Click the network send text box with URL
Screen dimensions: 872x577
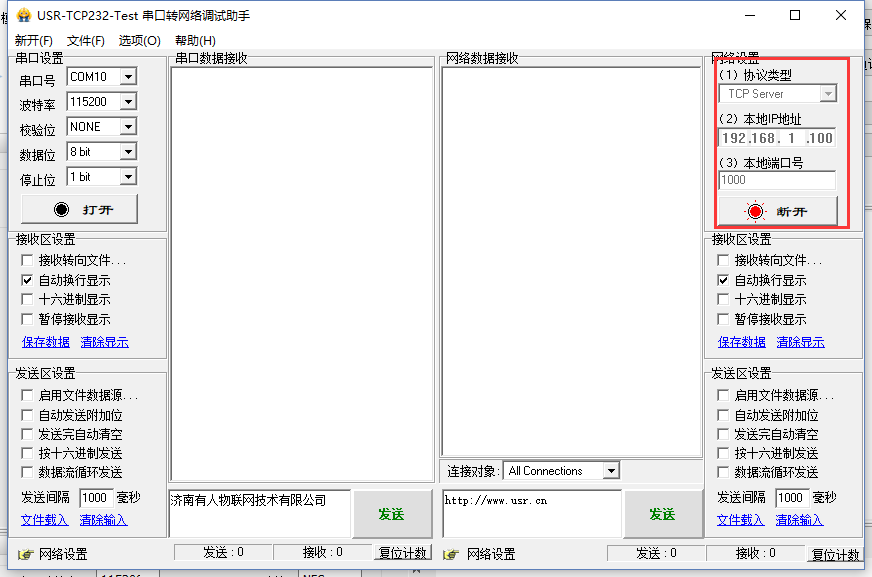pyautogui.click(x=530, y=512)
